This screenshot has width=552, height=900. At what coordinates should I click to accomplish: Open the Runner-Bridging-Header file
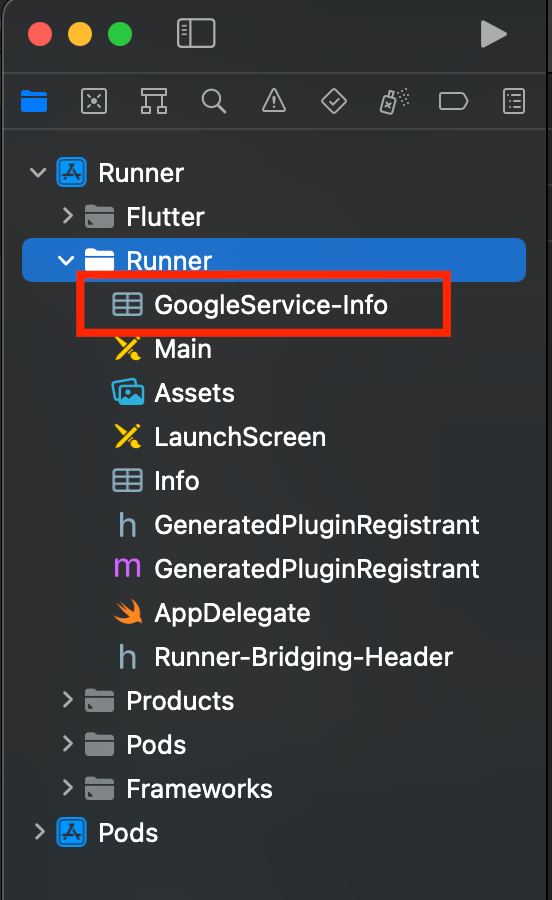point(304,657)
